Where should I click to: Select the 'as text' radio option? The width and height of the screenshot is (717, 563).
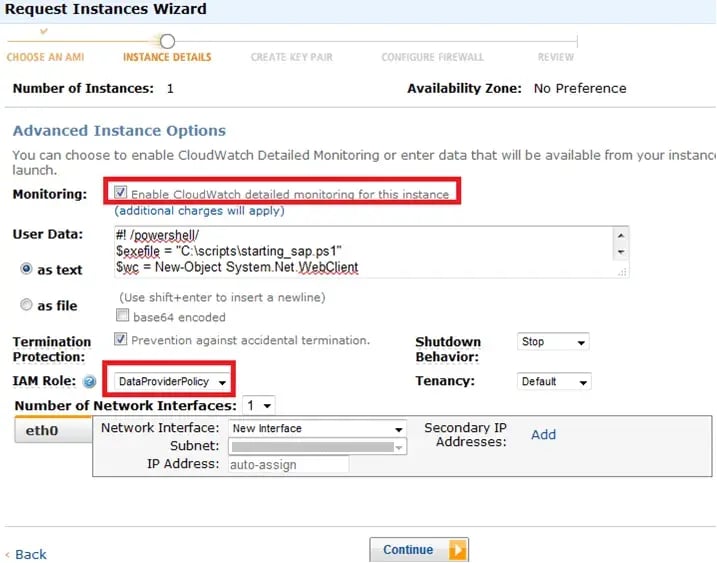(26, 268)
